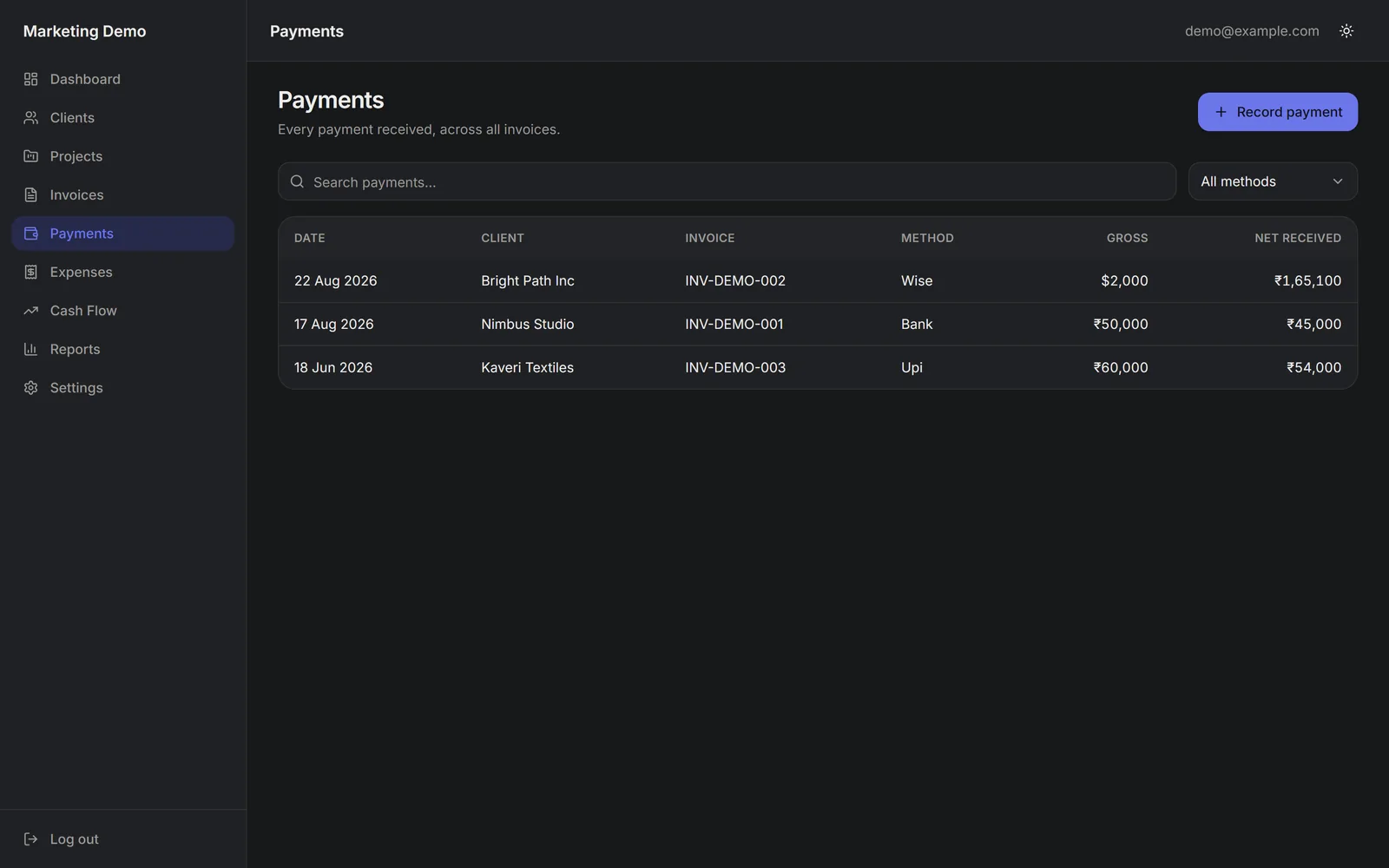The image size is (1389, 868).
Task: Click the Wise method cell
Action: tap(917, 280)
